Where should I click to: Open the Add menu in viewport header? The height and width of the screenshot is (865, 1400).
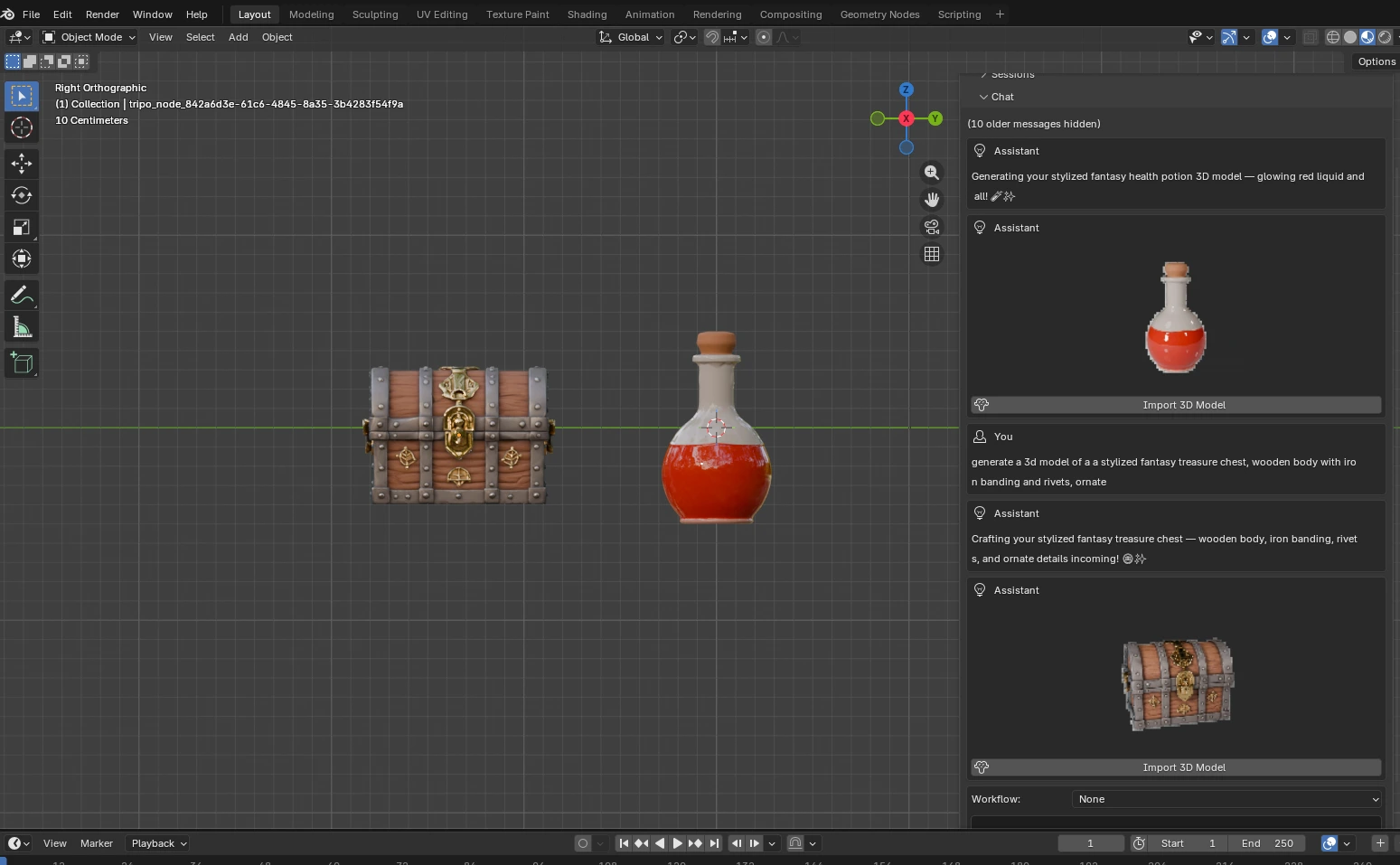238,37
